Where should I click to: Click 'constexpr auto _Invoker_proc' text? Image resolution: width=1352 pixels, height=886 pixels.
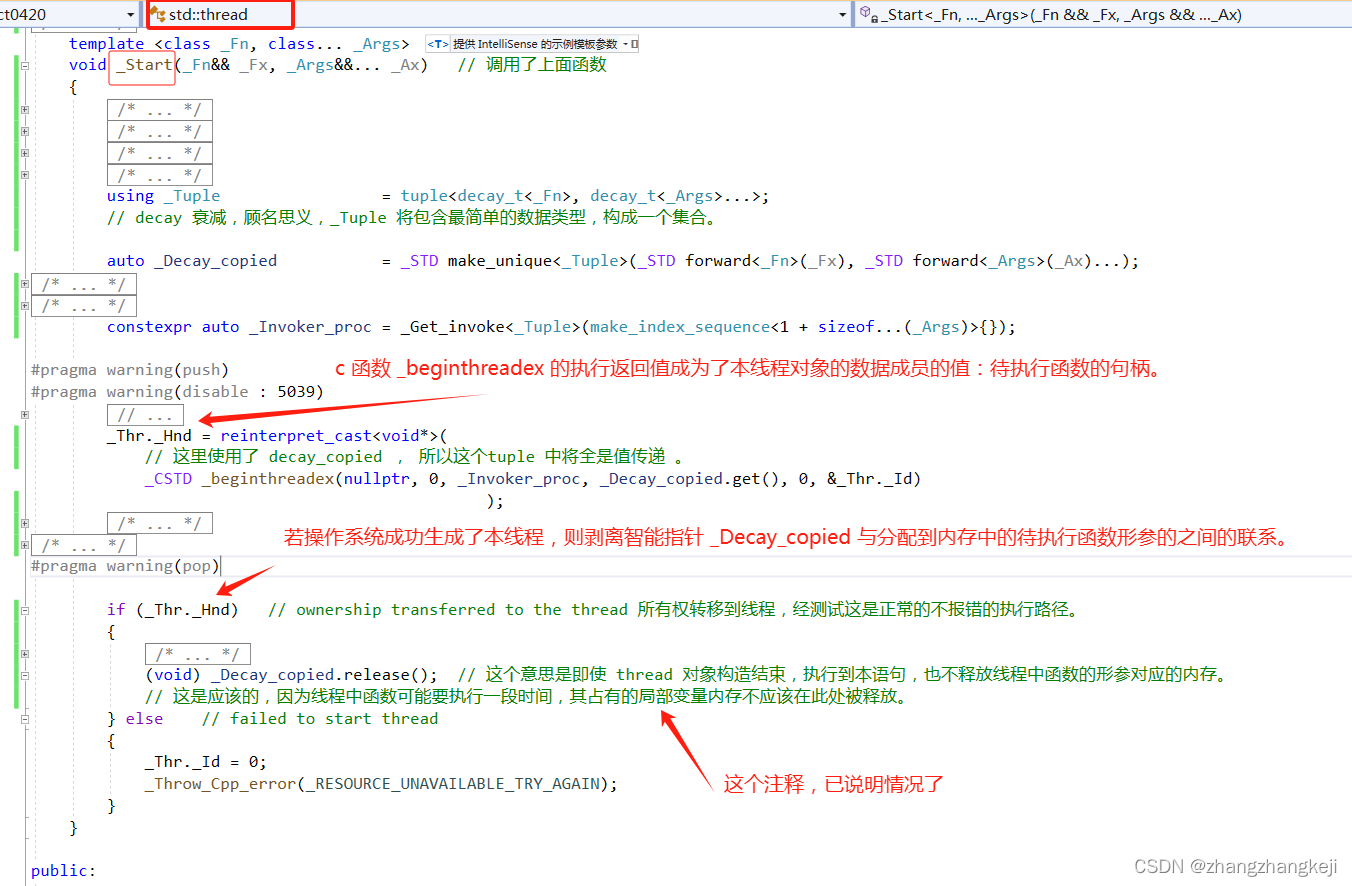pyautogui.click(x=239, y=327)
